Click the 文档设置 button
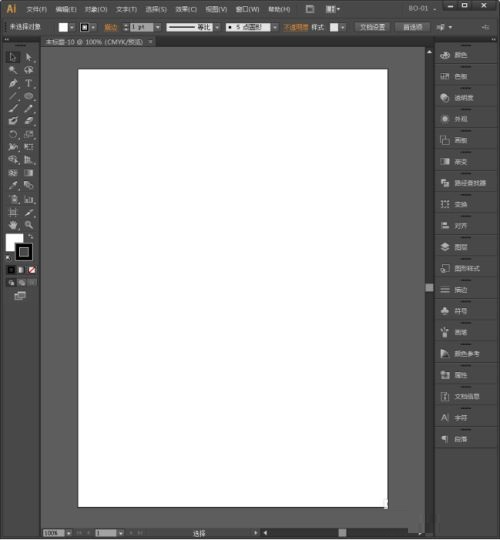Screen dimensions: 500x540 tap(372, 27)
